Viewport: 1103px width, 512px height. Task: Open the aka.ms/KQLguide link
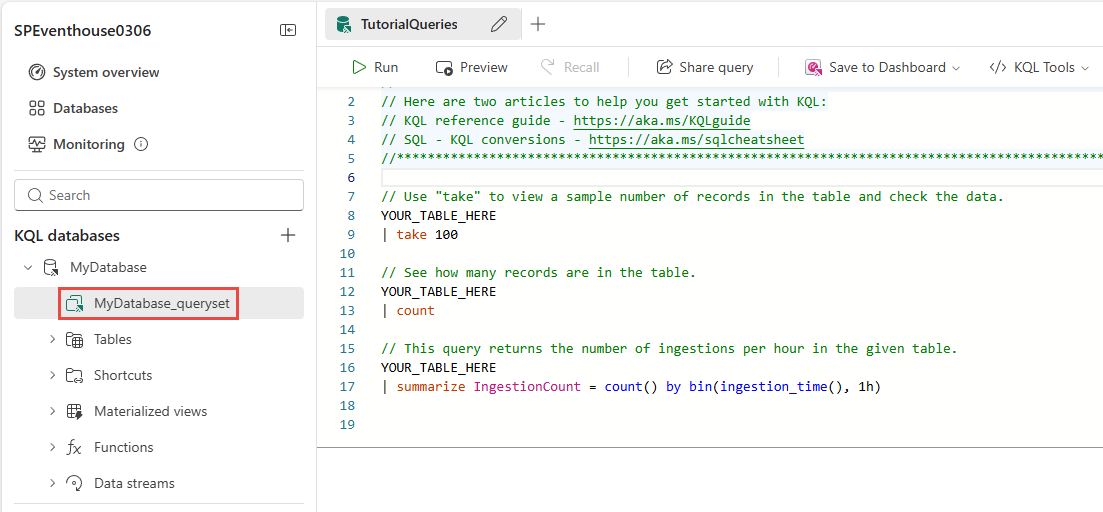[x=662, y=120]
